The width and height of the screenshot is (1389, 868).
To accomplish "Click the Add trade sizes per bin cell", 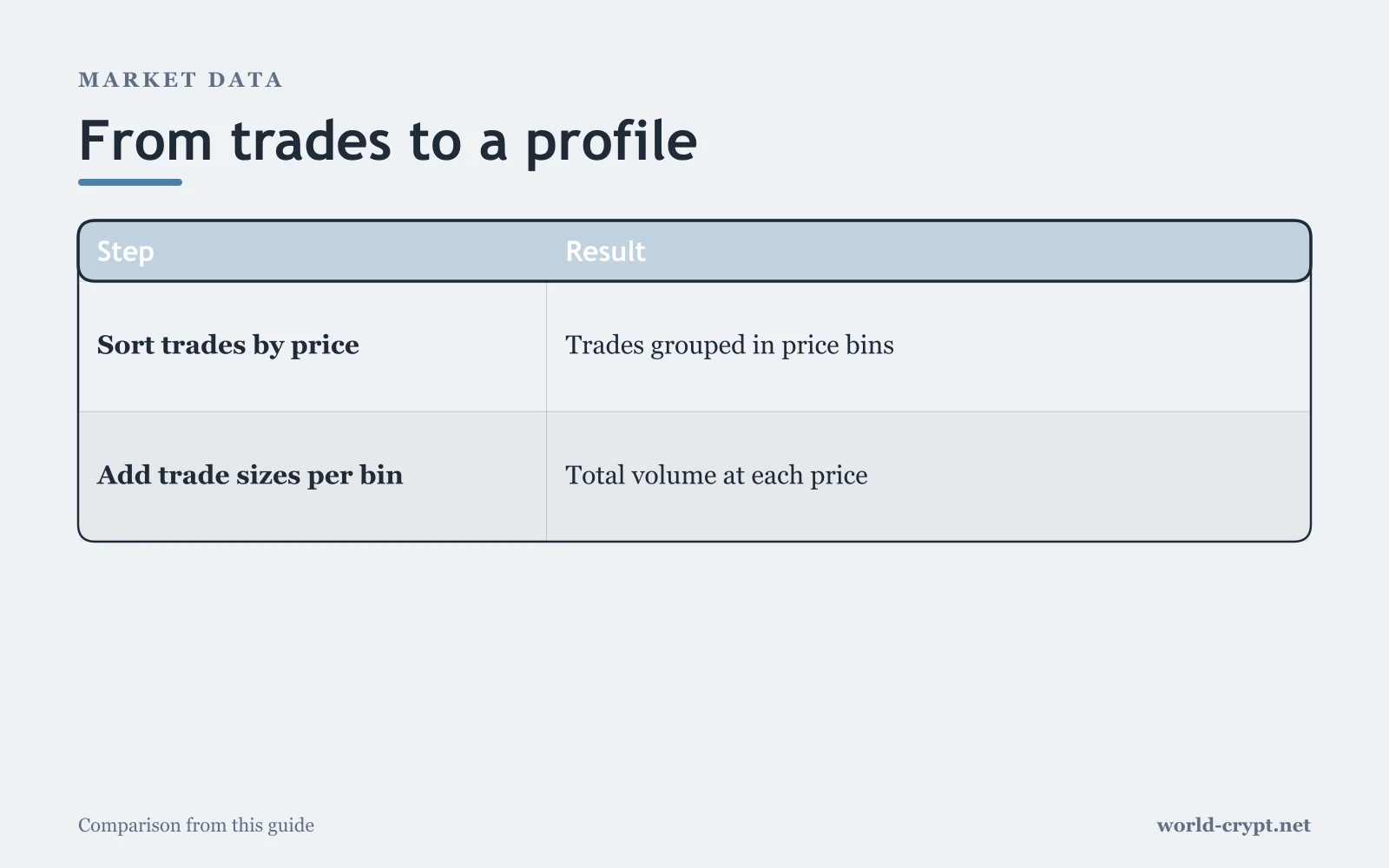I will click(313, 477).
